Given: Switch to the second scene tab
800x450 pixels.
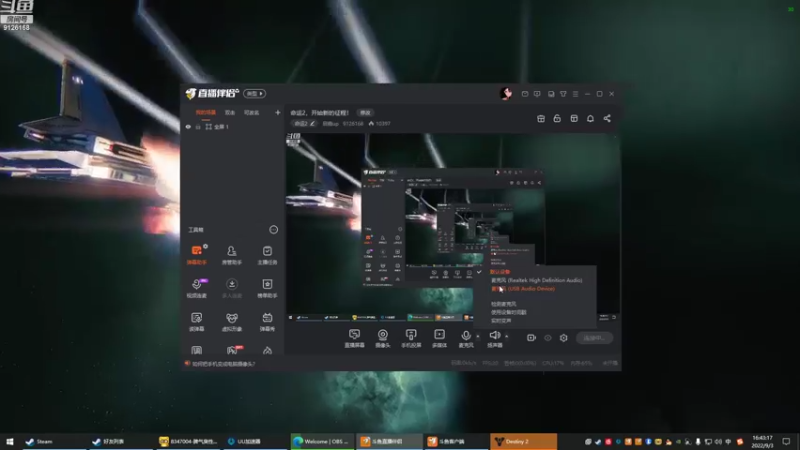Looking at the screenshot, I should pyautogui.click(x=230, y=113).
